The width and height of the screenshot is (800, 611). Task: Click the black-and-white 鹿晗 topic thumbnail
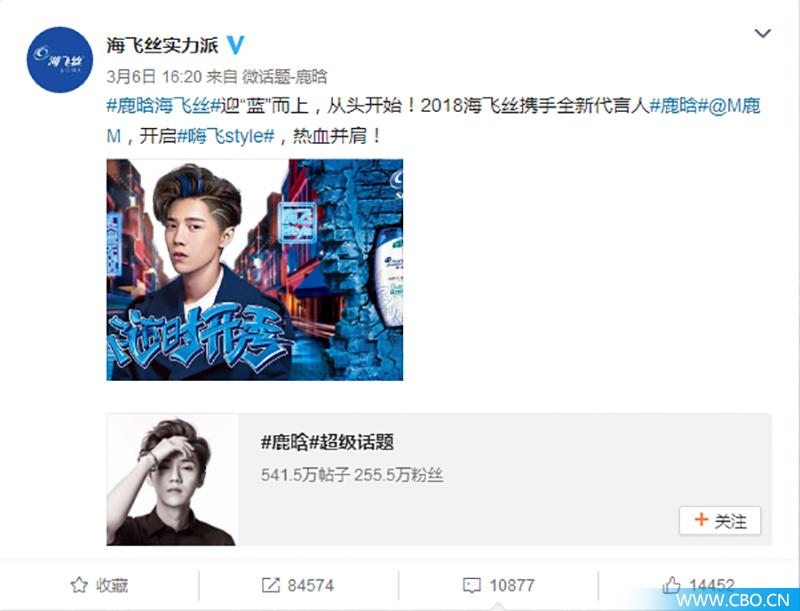[x=172, y=480]
